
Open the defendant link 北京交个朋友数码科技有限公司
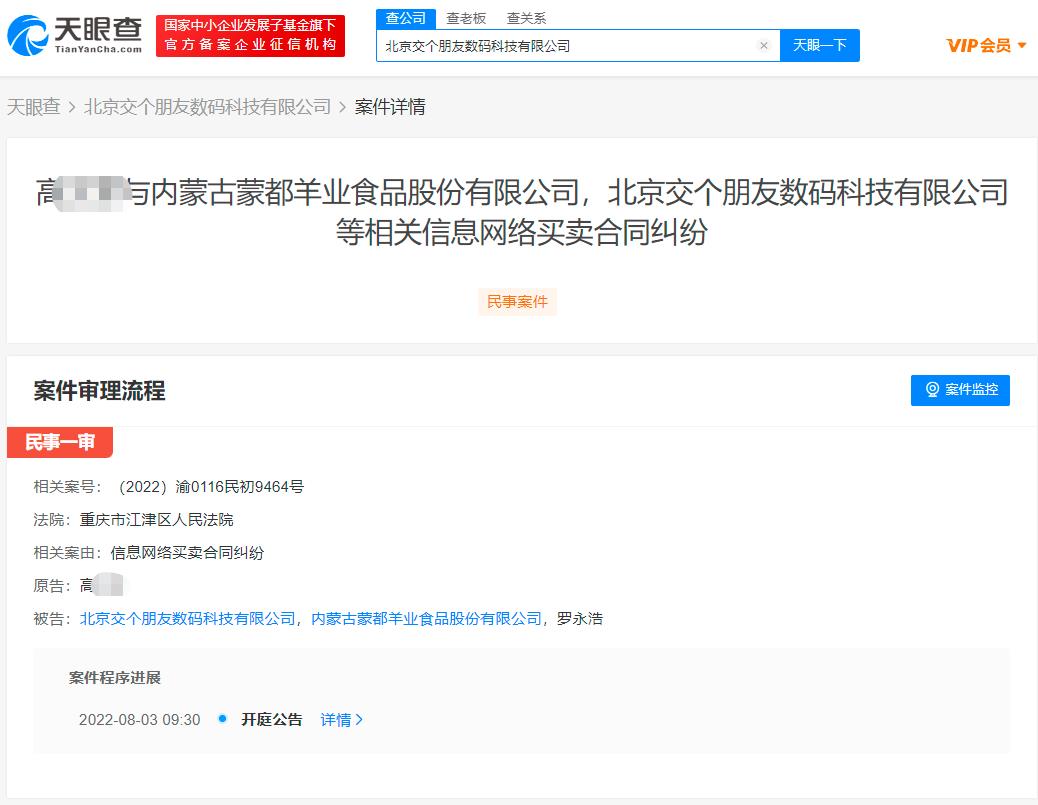click(187, 619)
